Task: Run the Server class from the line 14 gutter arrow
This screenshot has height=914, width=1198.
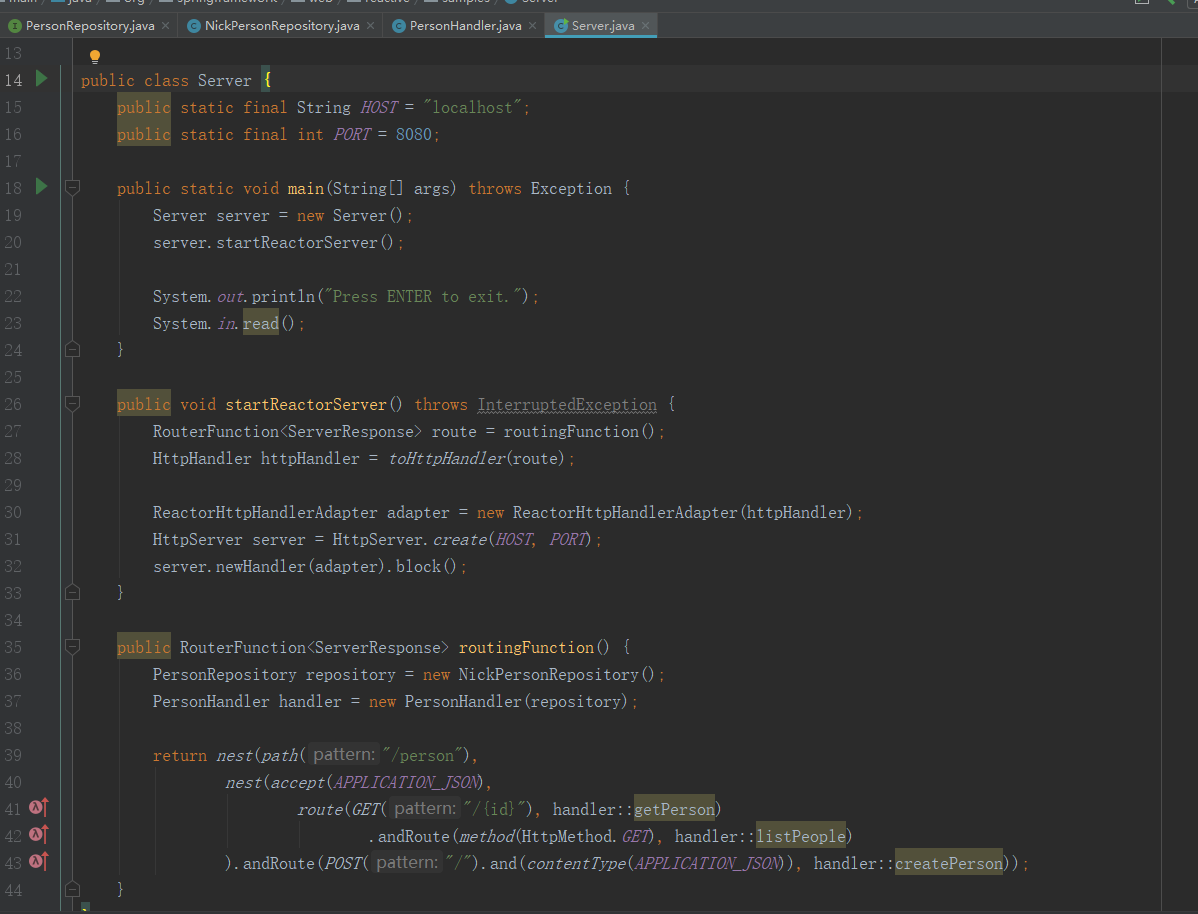Action: tap(41, 79)
